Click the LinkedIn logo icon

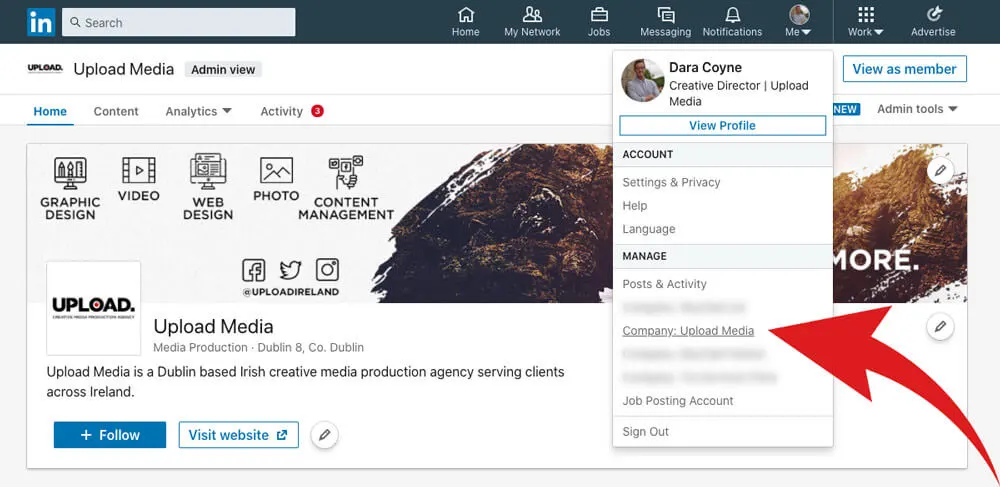pyautogui.click(x=41, y=22)
